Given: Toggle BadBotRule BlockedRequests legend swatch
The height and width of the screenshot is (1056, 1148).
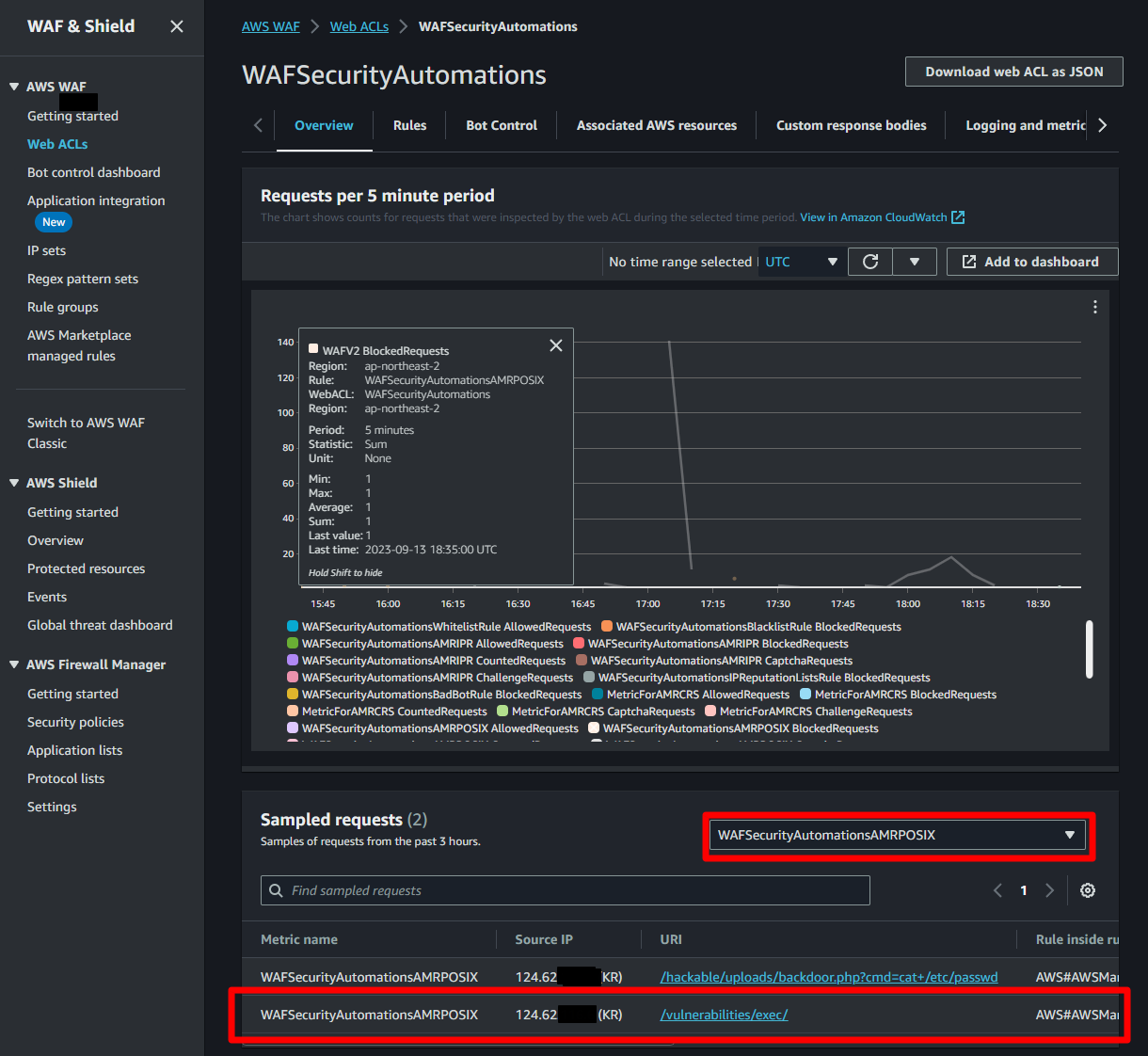Looking at the screenshot, I should click(293, 694).
